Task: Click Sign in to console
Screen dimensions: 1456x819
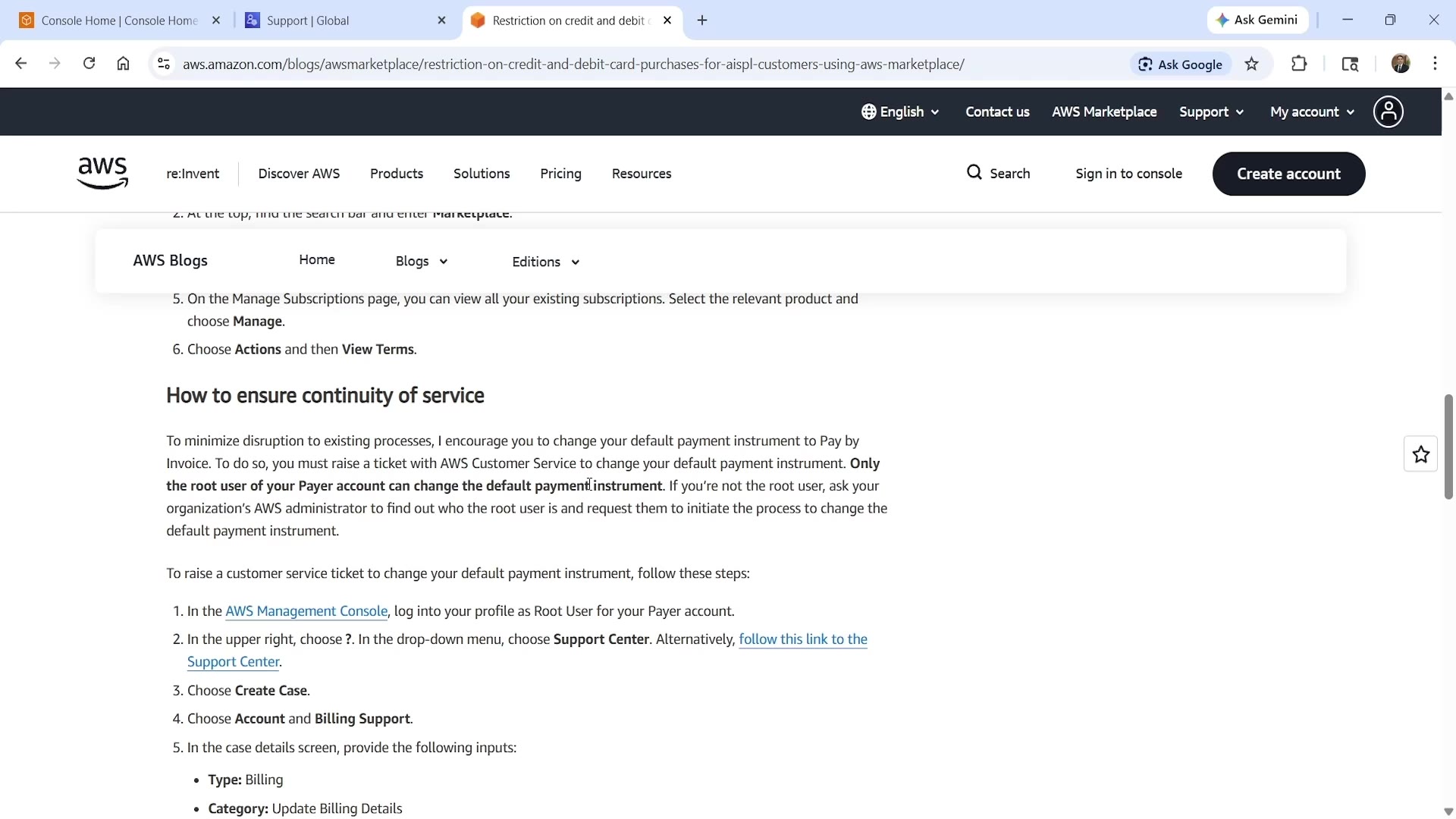Action: pos(1128,174)
